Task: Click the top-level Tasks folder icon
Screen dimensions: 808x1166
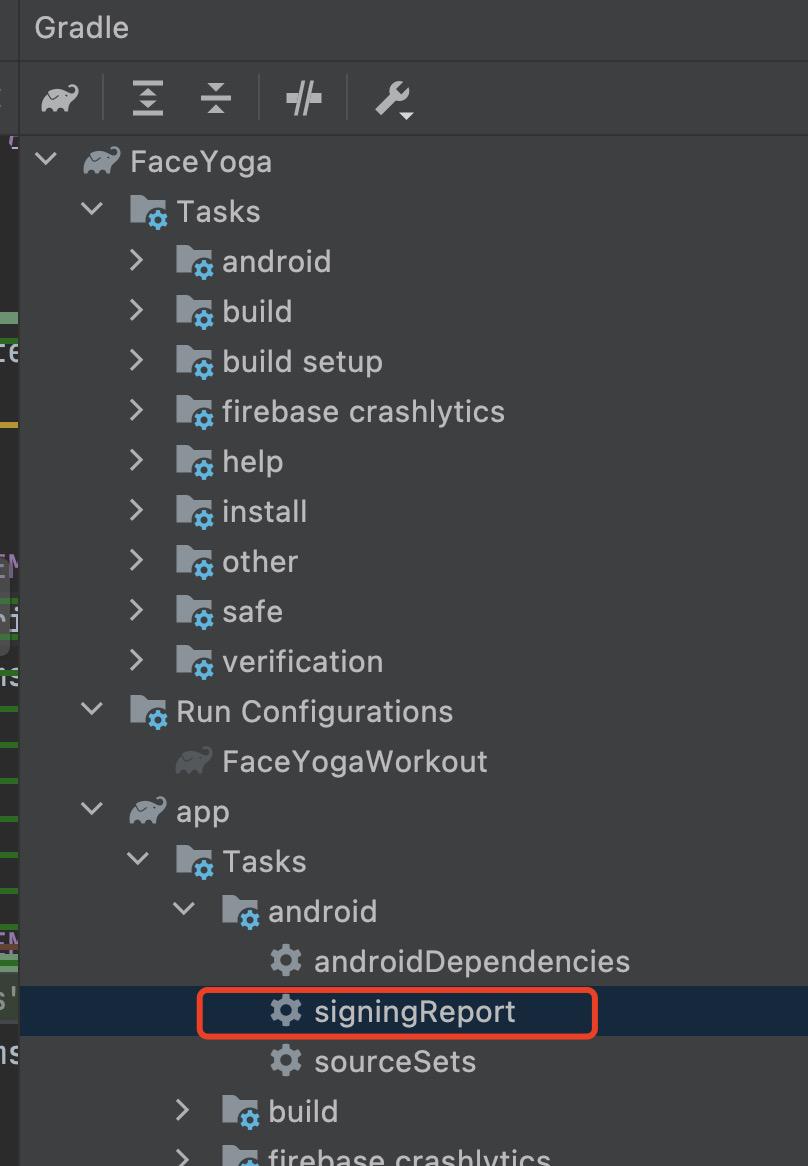Action: (149, 212)
